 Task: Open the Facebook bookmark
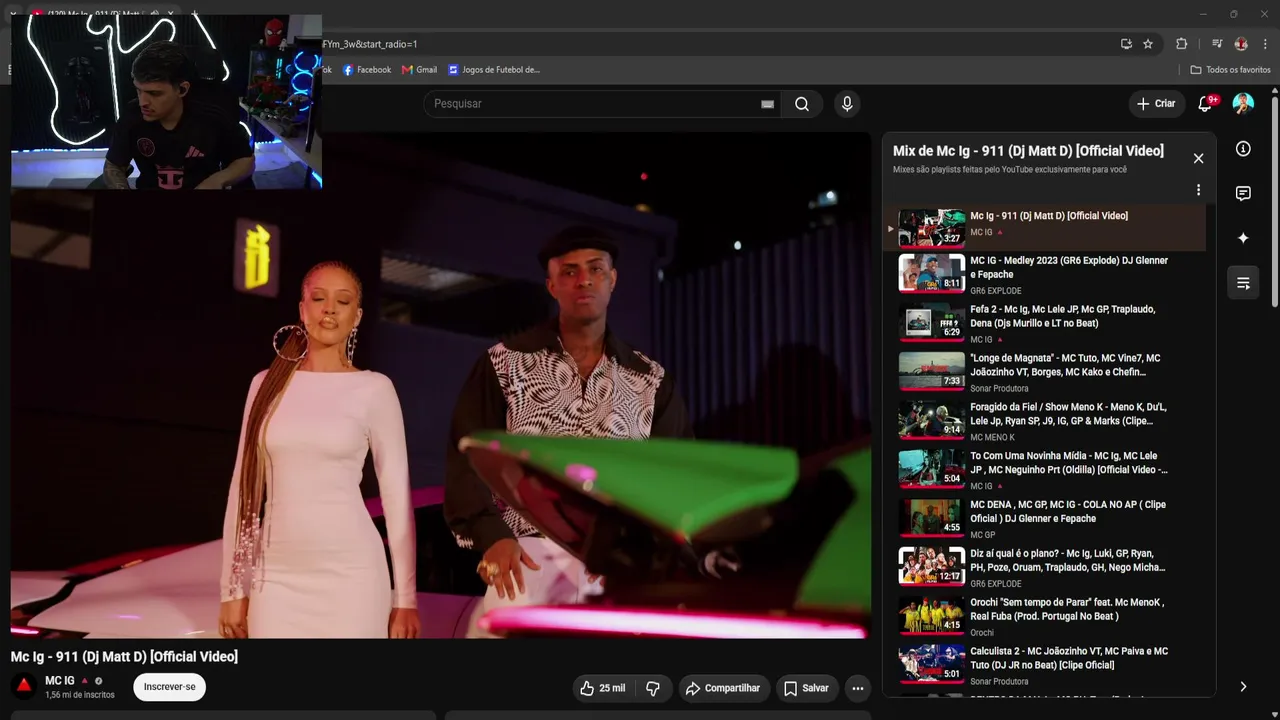click(367, 70)
